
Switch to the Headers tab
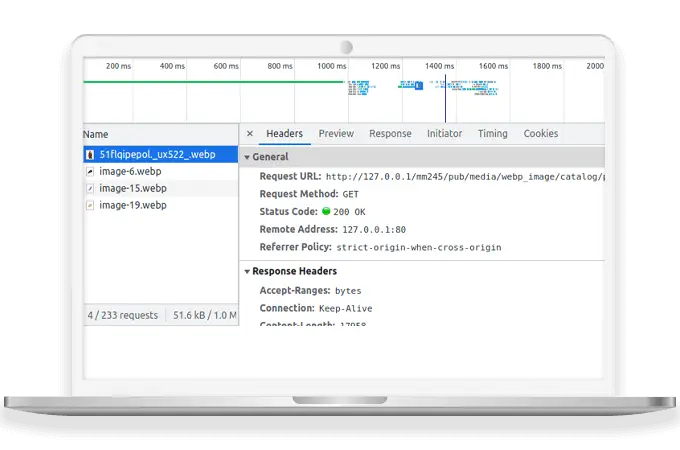pos(284,134)
